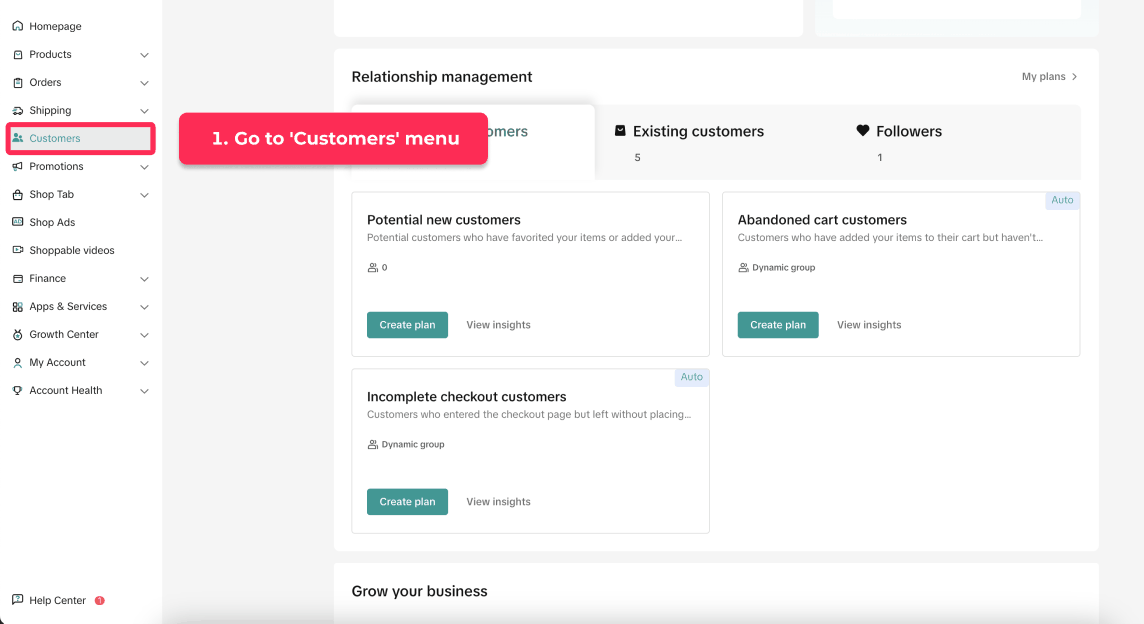The width and height of the screenshot is (1144, 624).
Task: Expand the Finance section chevron
Action: point(144,279)
